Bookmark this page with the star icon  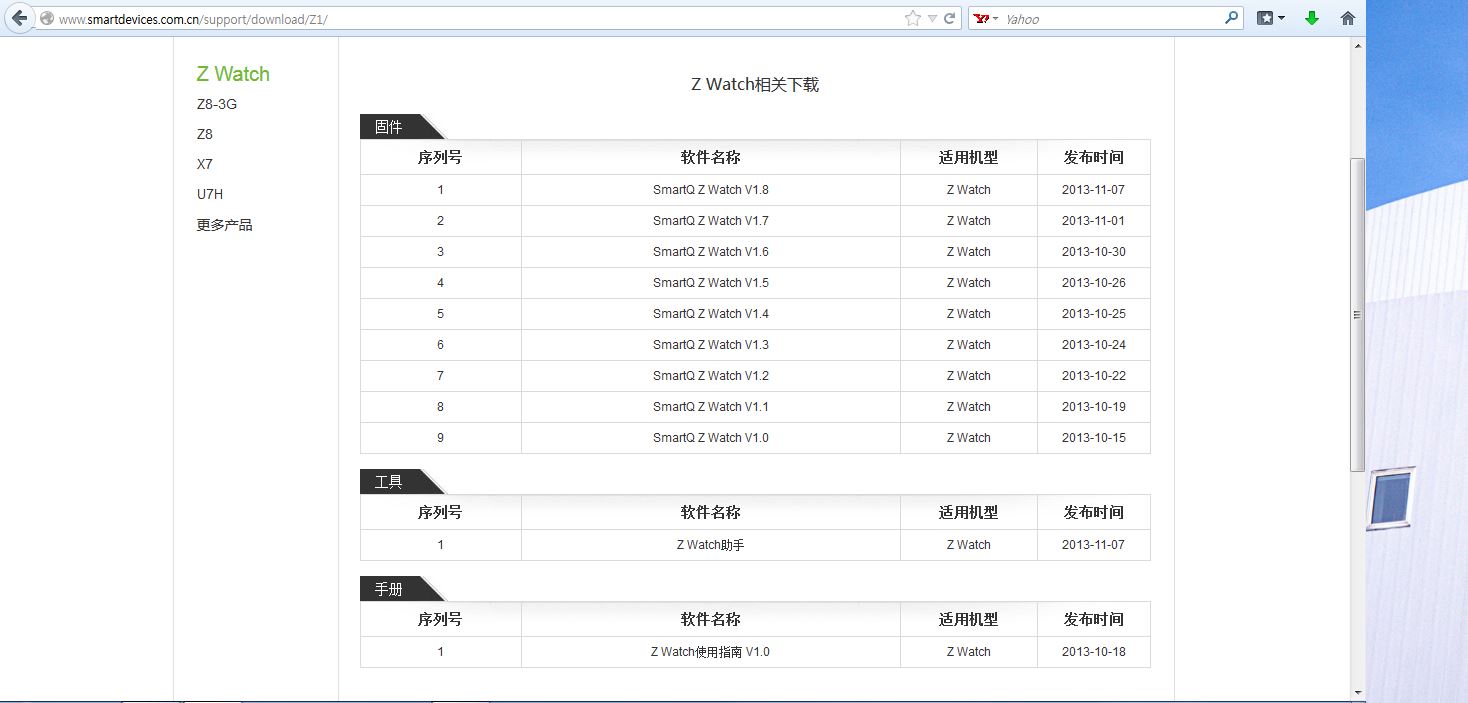pyautogui.click(x=912, y=18)
